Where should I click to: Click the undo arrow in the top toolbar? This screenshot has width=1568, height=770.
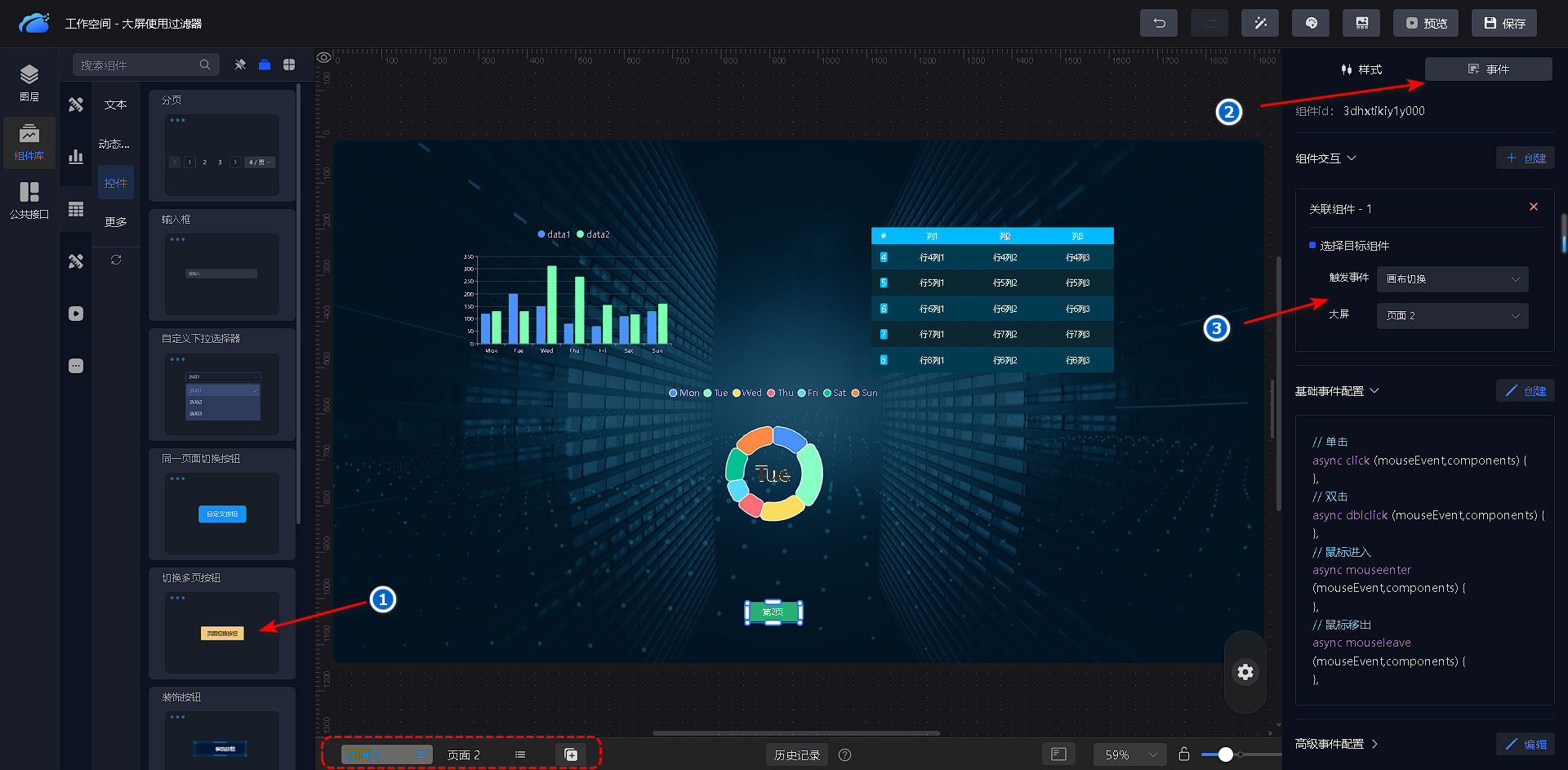(x=1158, y=23)
